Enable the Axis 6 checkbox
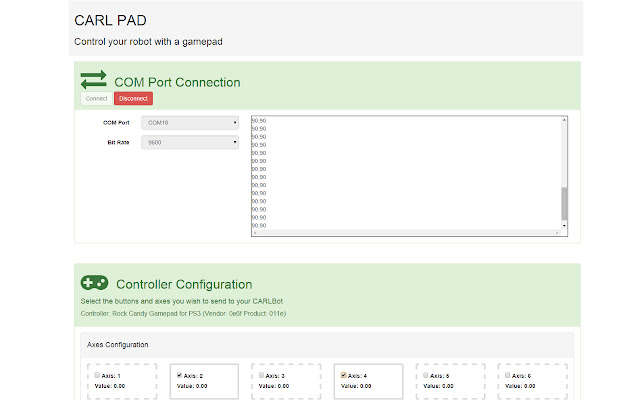Screen dimensions: 640x400 tap(507, 375)
